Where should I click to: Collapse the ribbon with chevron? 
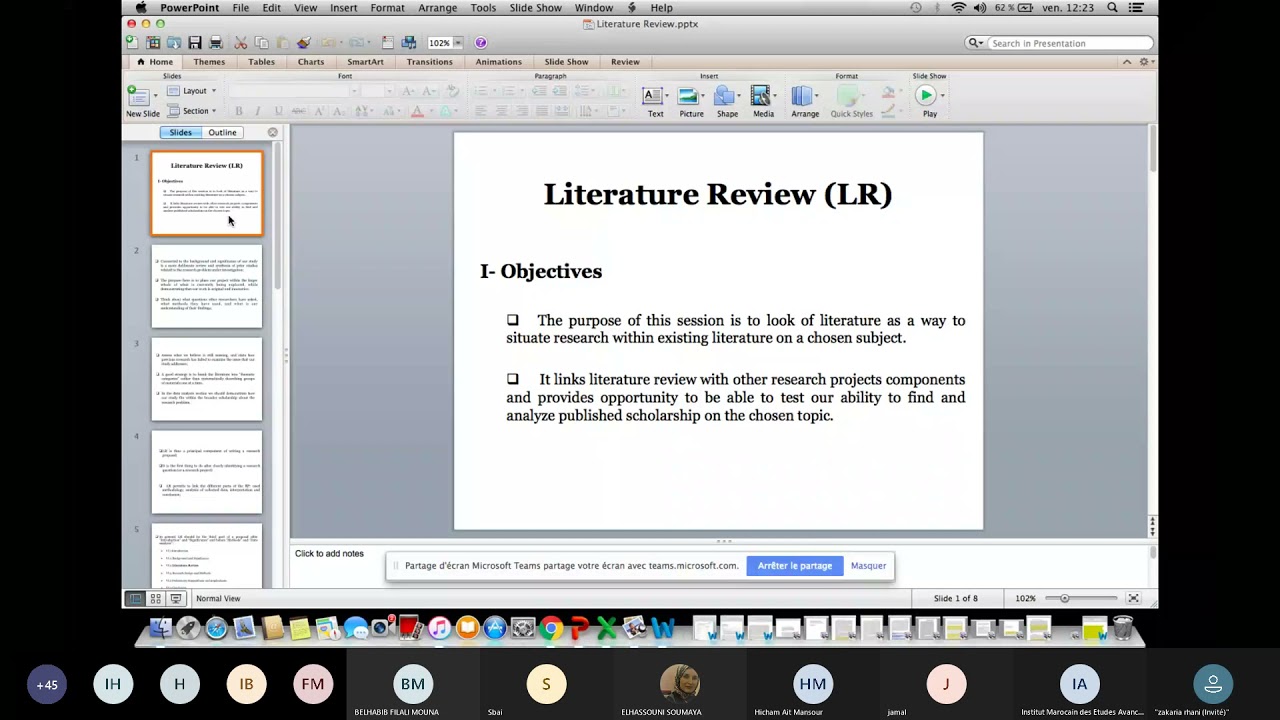tap(1127, 62)
